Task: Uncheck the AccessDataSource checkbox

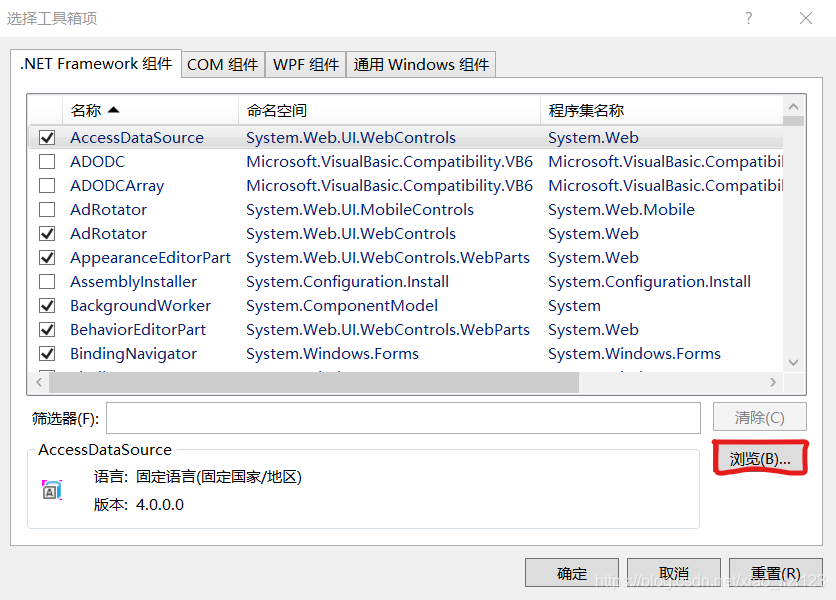Action: (47, 138)
